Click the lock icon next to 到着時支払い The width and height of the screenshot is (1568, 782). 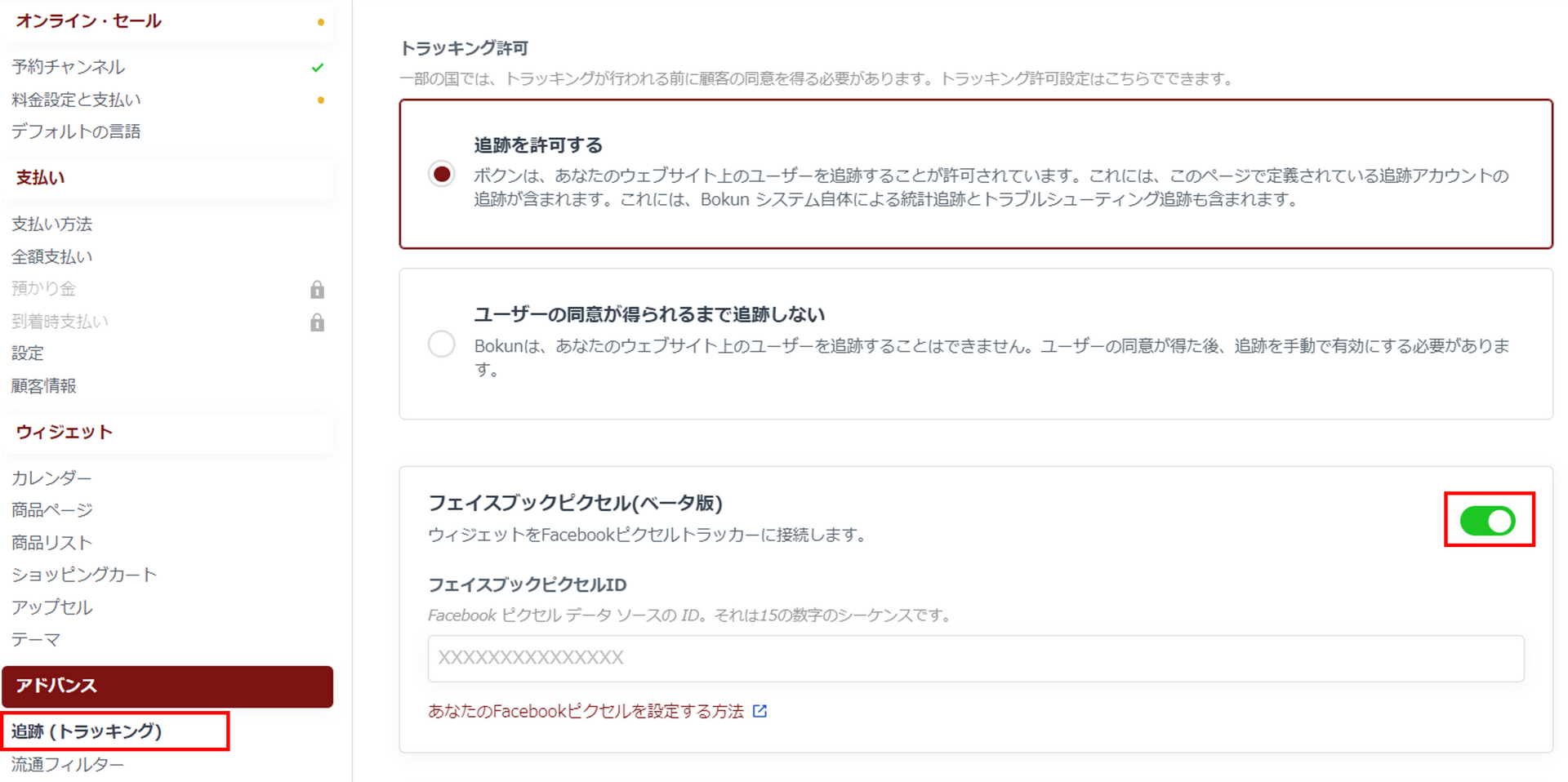[x=317, y=322]
